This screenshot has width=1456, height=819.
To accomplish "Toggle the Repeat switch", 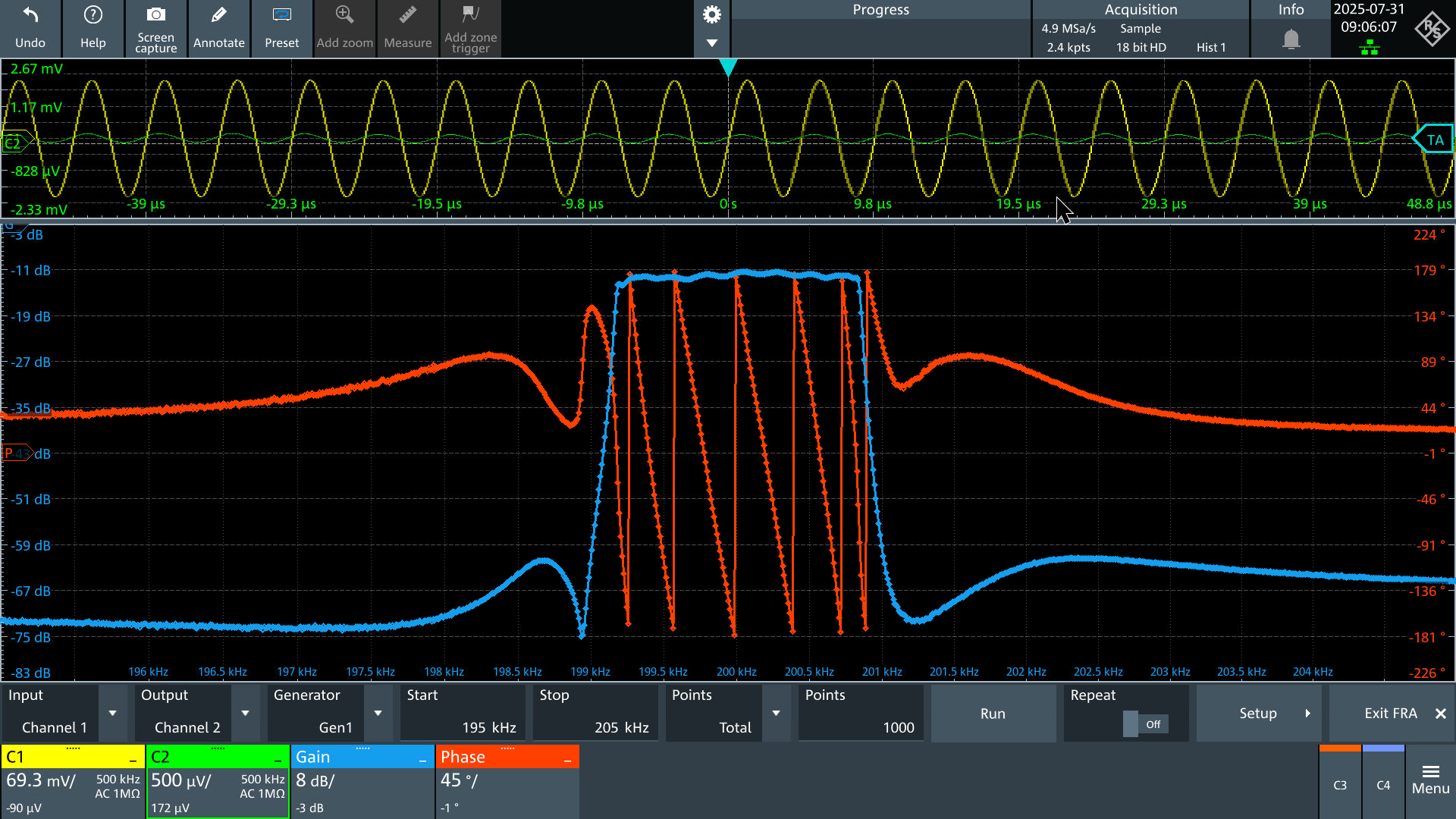I will point(1145,724).
